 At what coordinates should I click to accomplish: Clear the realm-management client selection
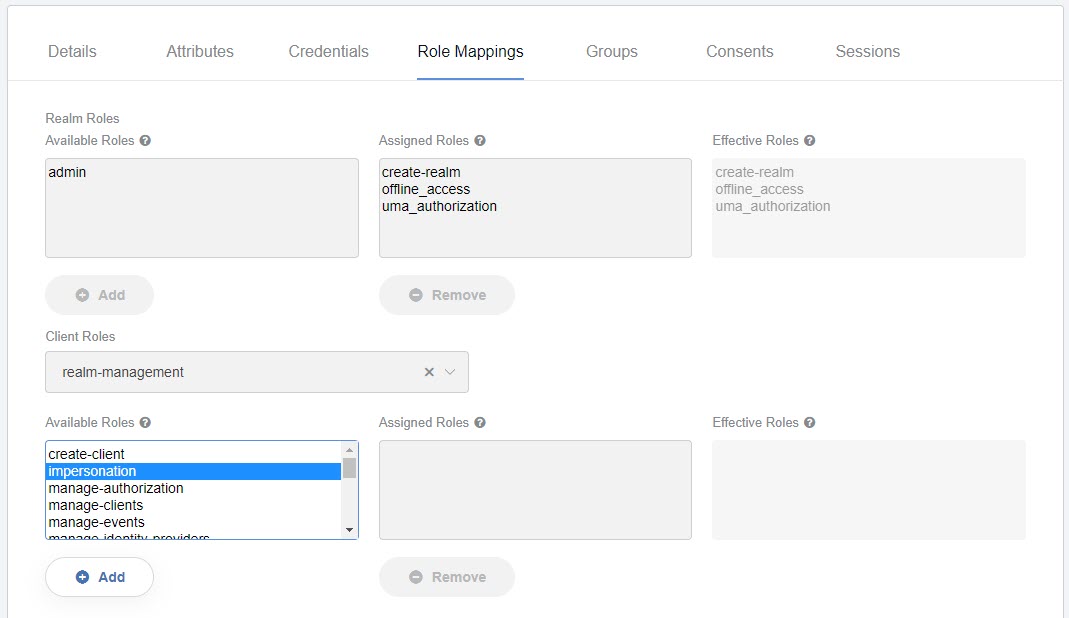point(429,372)
